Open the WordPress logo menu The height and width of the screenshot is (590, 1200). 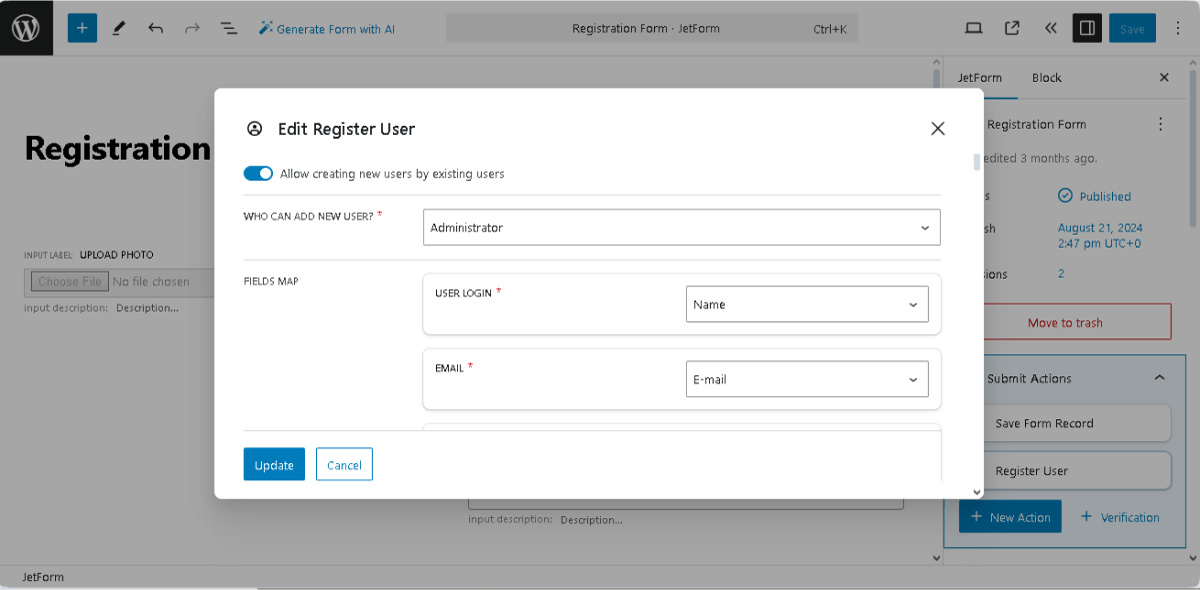pos(25,28)
